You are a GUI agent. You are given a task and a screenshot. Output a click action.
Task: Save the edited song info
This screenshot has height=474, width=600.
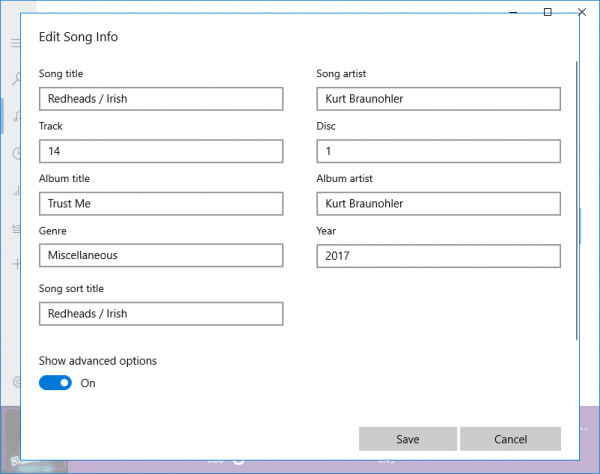point(407,439)
